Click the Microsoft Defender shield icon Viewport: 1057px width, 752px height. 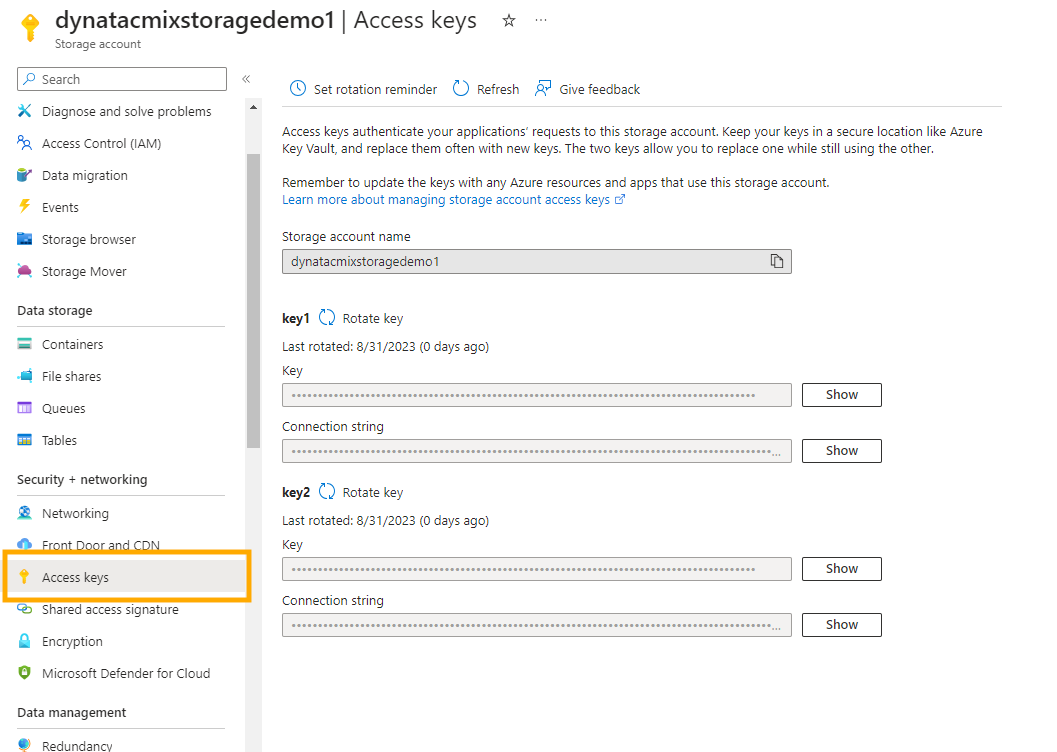[24, 672]
